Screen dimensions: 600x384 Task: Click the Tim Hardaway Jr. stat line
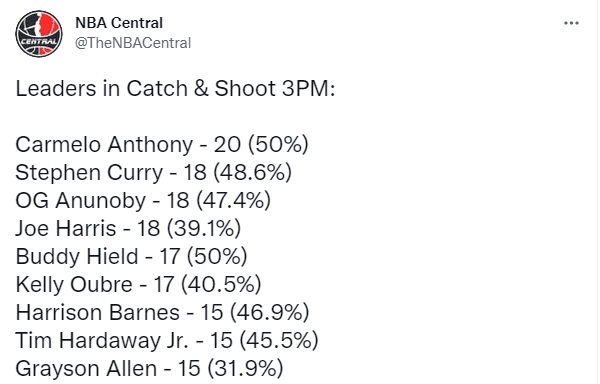[167, 341]
